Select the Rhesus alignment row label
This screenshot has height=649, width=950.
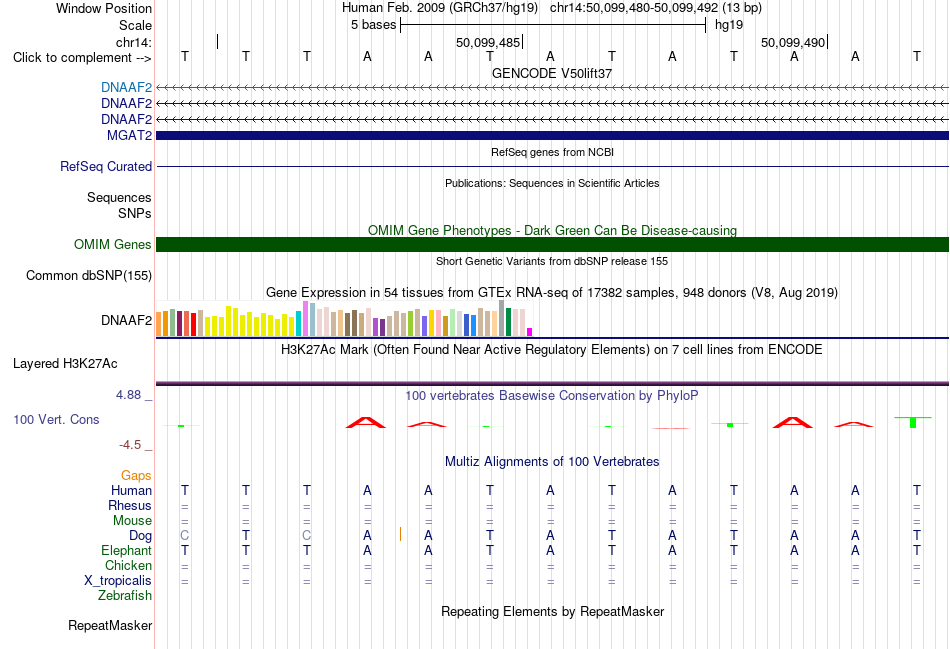tap(130, 505)
